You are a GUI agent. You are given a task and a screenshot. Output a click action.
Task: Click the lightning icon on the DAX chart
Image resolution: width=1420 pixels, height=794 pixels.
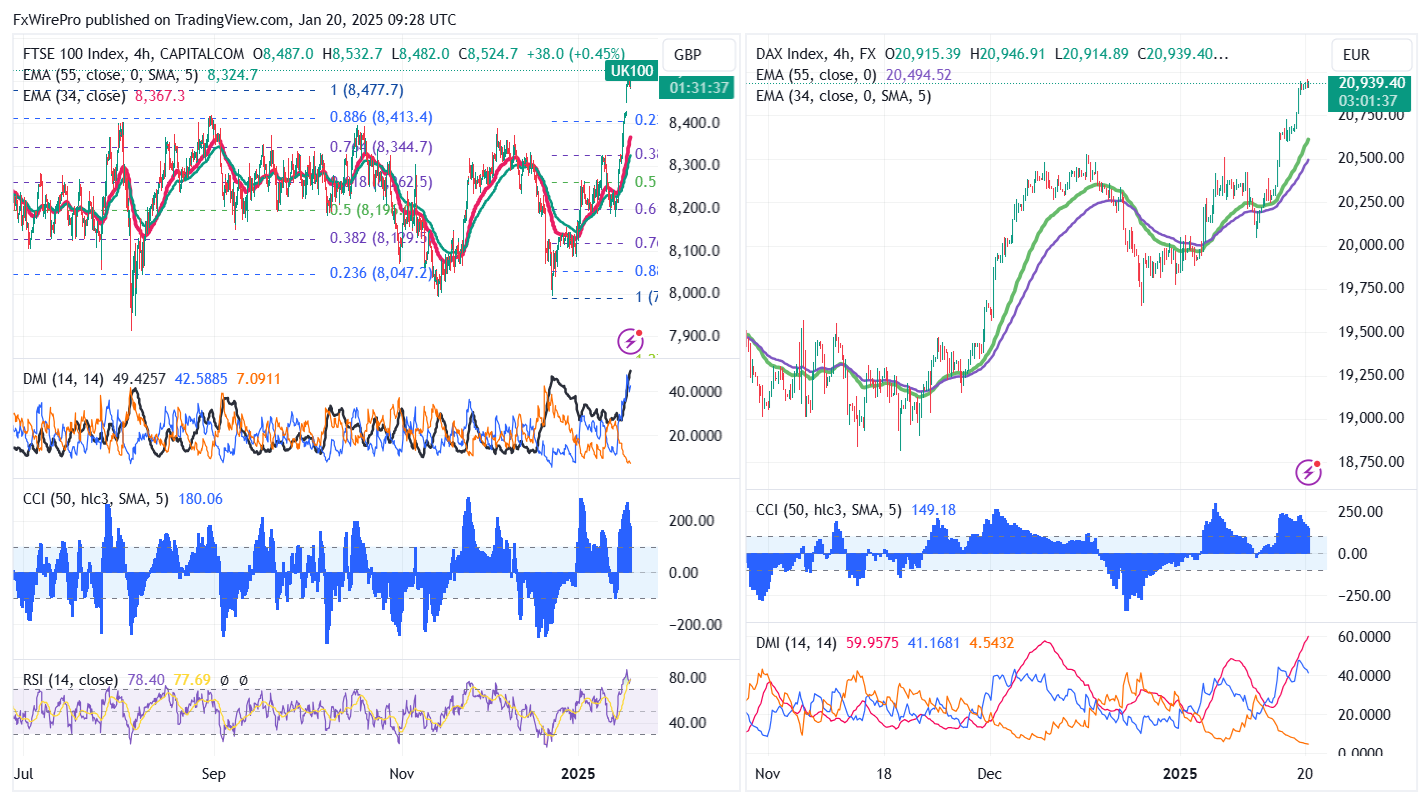[1308, 471]
